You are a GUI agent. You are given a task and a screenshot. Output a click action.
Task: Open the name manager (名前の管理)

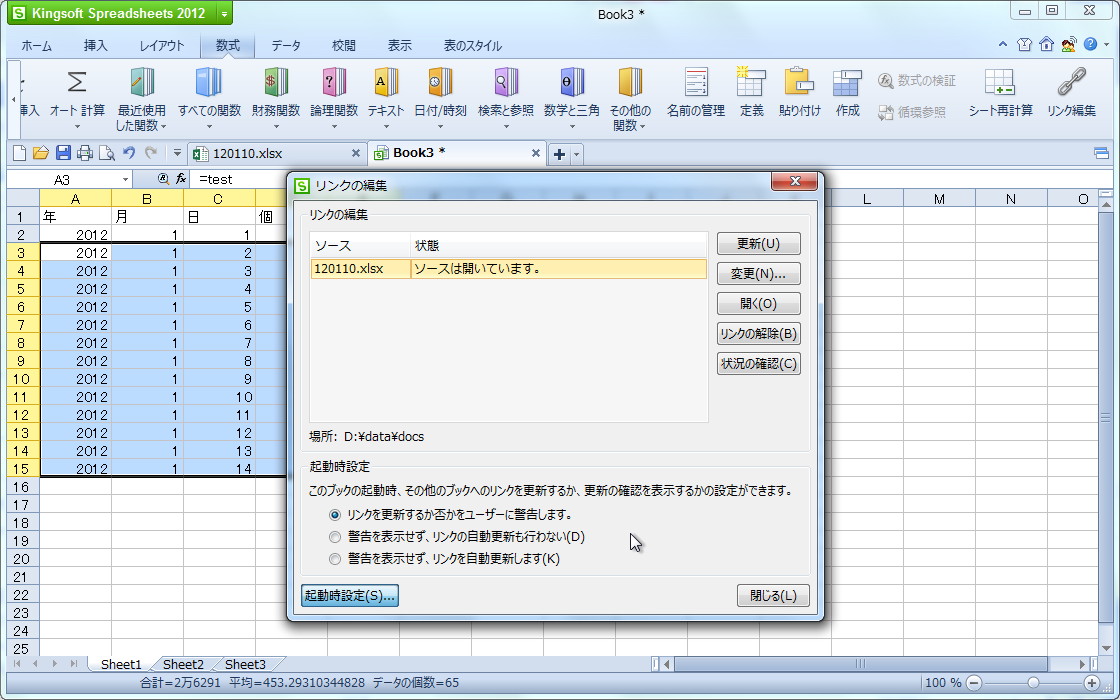coord(696,93)
